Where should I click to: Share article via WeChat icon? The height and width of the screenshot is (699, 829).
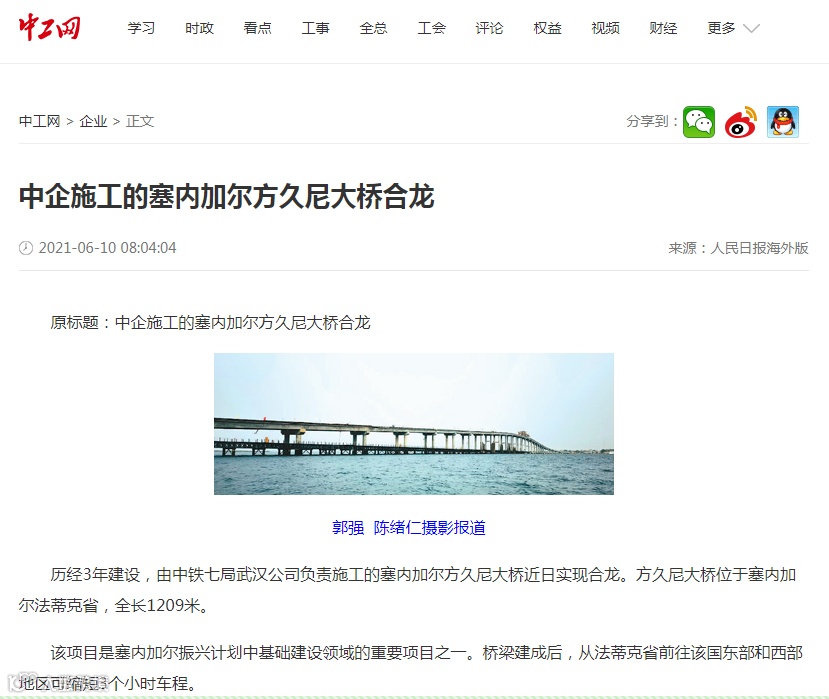click(698, 122)
